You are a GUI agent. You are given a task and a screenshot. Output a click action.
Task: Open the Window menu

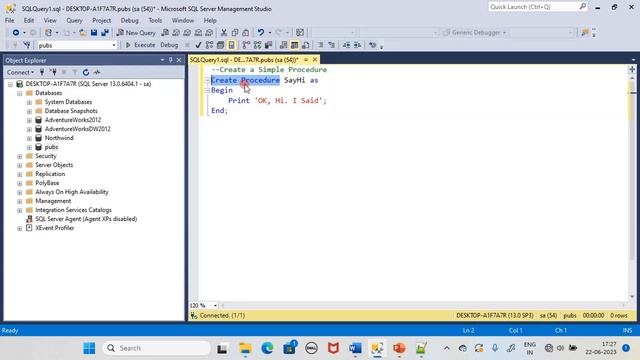(182, 20)
